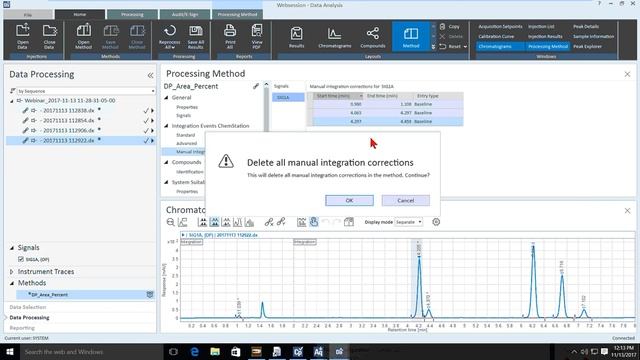Toggle the manual integration hand tool

tap(313, 222)
